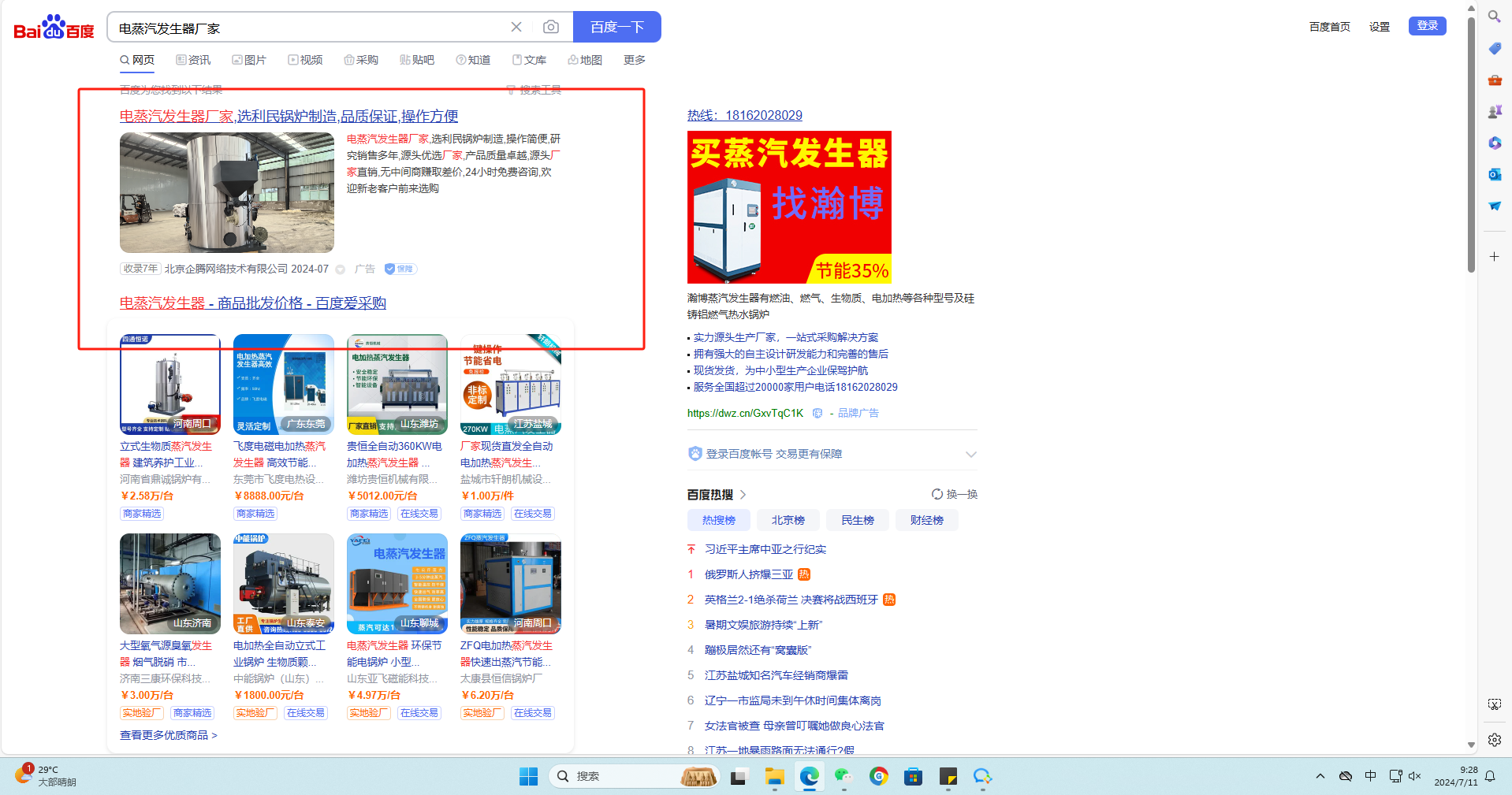The image size is (1512, 795).
Task: Switch to the 采购 tab
Action: point(361,60)
